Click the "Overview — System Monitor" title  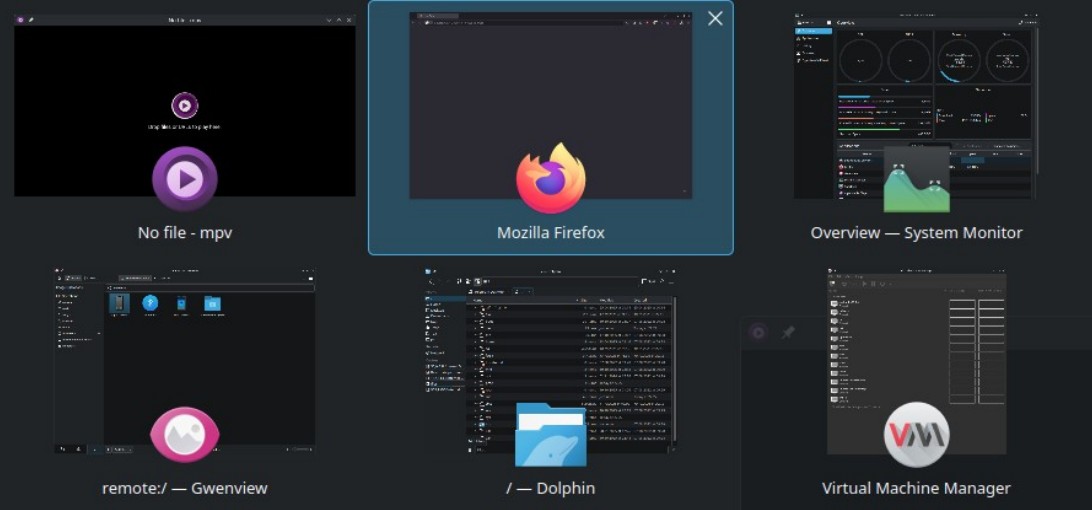pyautogui.click(x=916, y=233)
